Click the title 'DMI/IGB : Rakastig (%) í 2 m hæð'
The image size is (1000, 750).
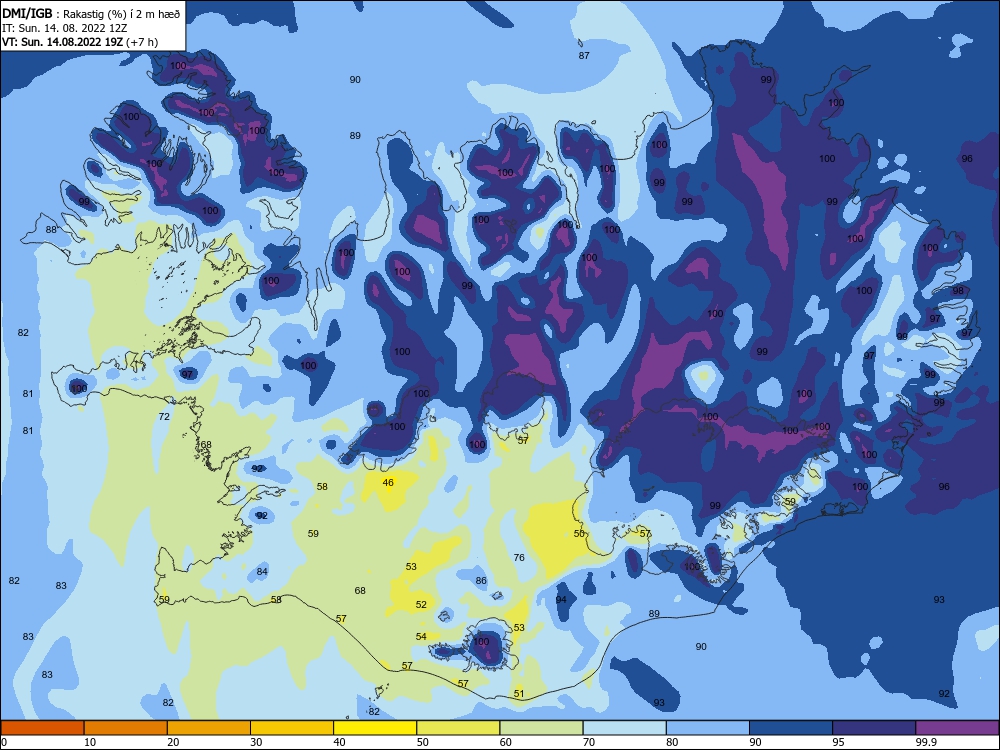point(91,14)
